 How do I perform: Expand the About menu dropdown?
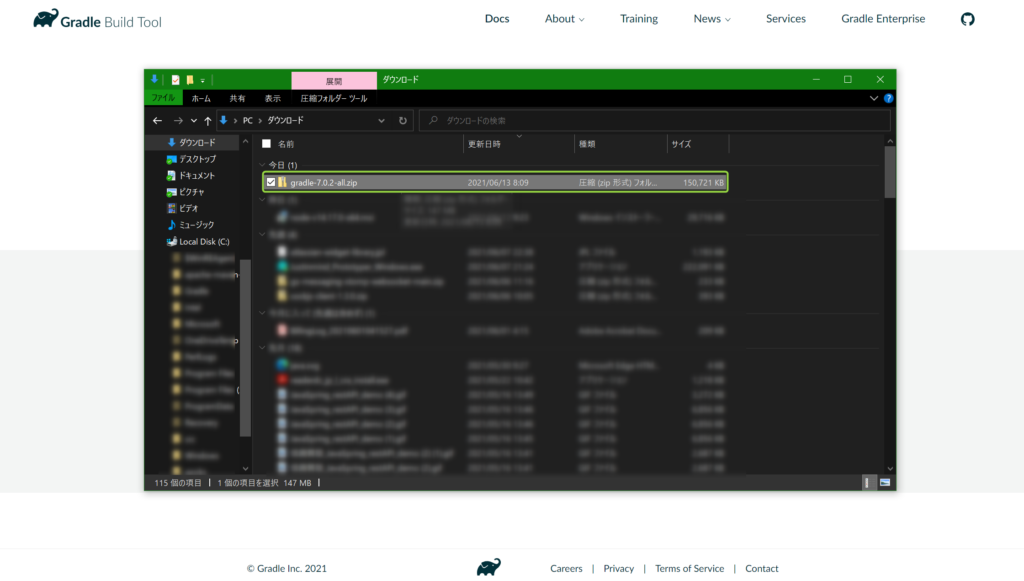565,19
